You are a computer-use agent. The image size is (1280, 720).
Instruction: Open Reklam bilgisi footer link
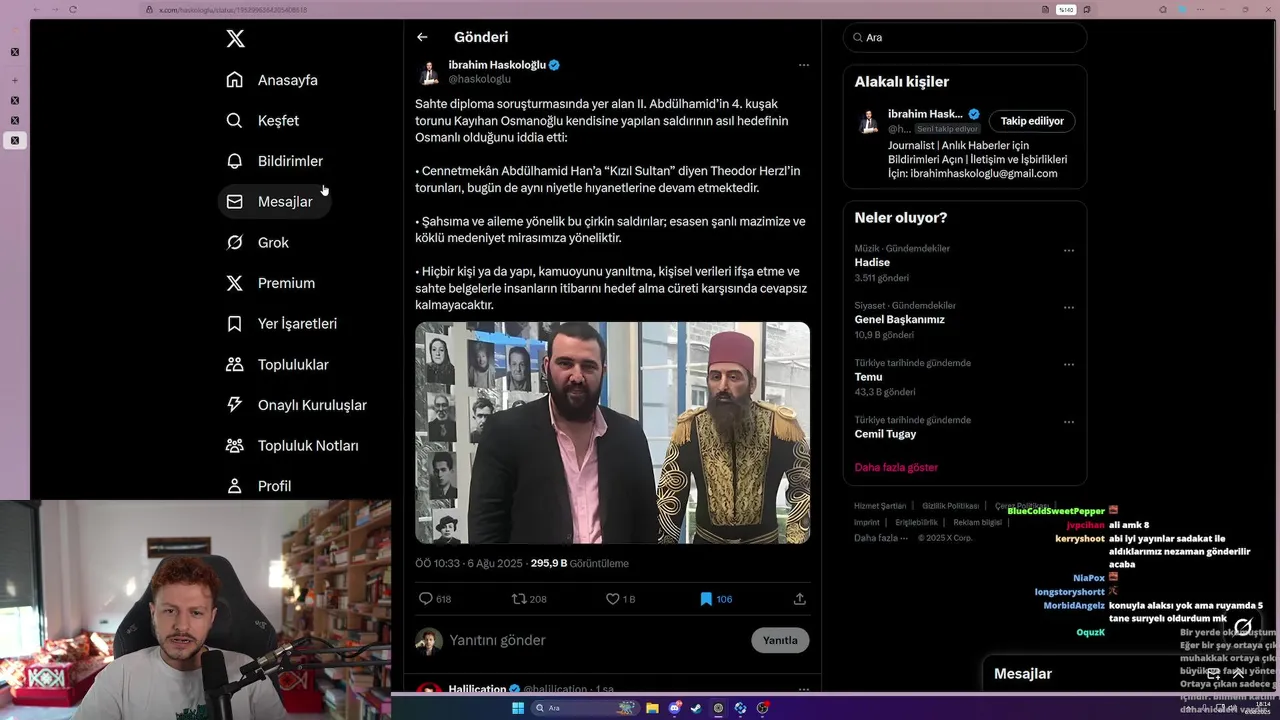click(977, 522)
